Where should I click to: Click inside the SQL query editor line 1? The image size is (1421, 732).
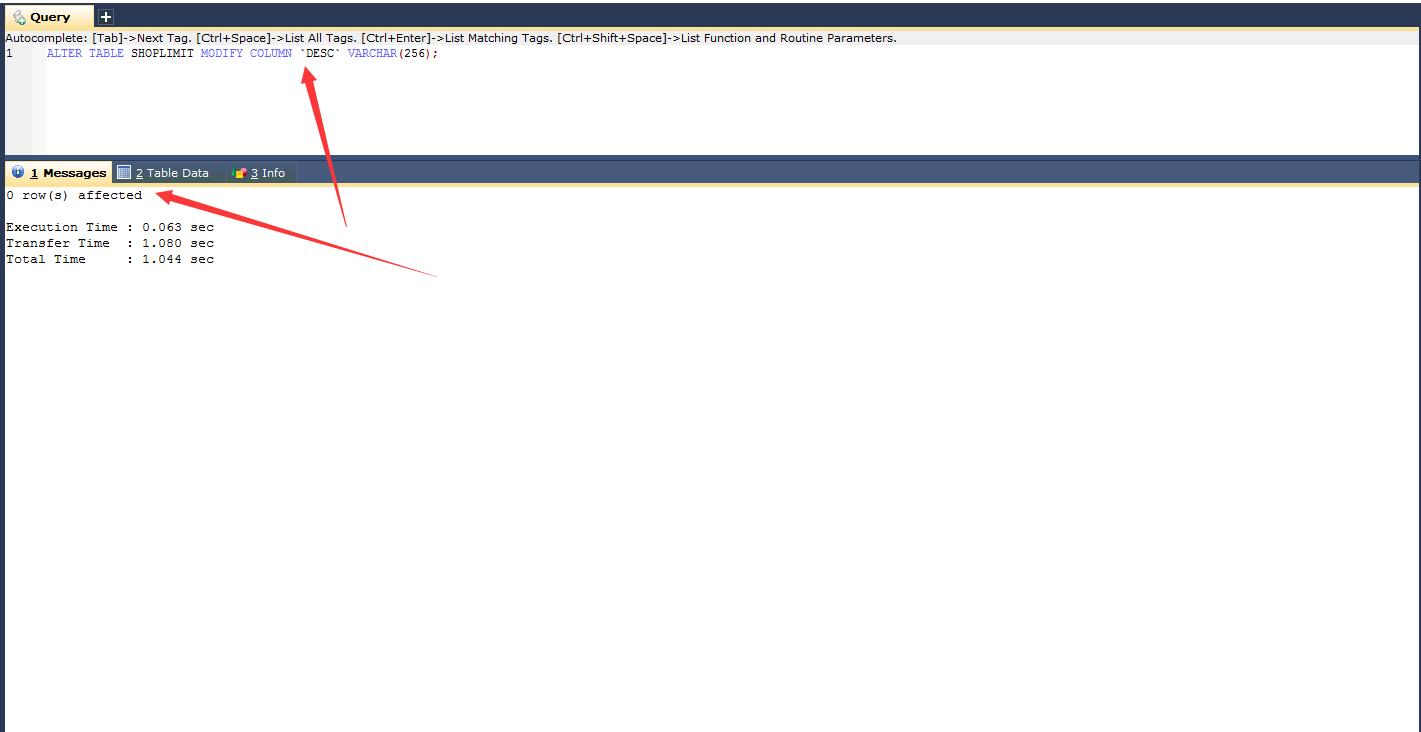point(732,53)
